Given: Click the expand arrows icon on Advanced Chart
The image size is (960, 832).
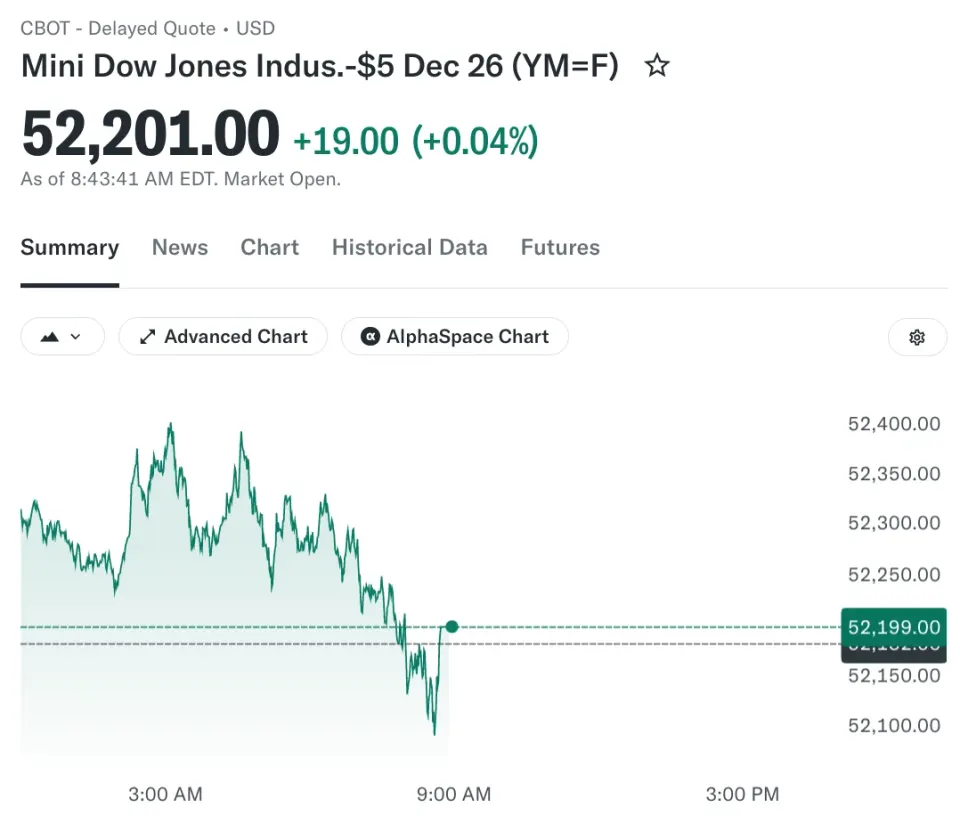Looking at the screenshot, I should [148, 337].
